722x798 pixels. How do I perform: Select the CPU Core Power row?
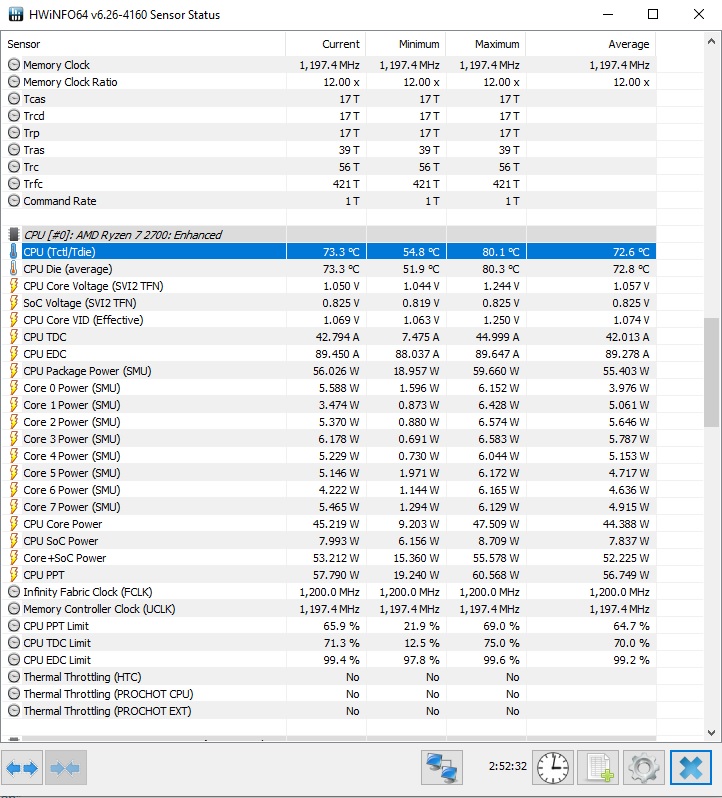tap(328, 524)
